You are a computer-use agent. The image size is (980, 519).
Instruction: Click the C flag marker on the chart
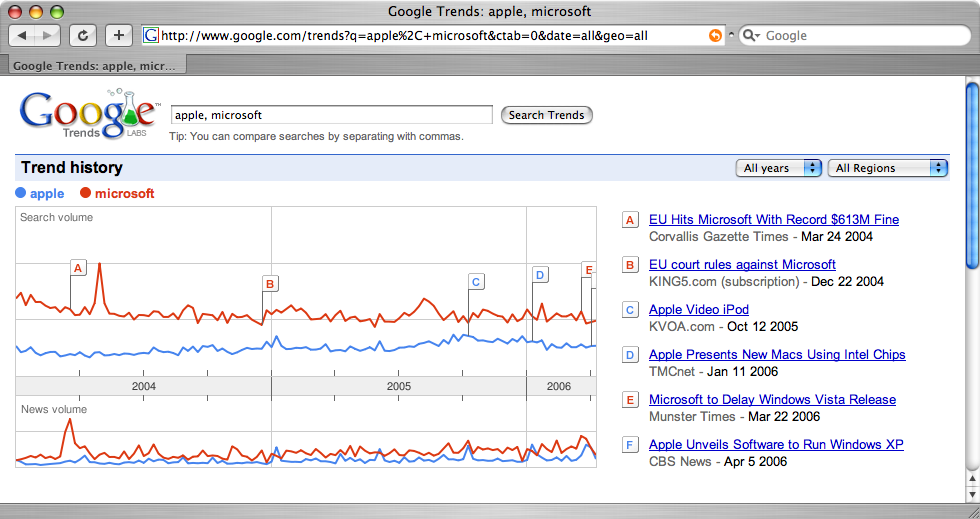(x=476, y=282)
